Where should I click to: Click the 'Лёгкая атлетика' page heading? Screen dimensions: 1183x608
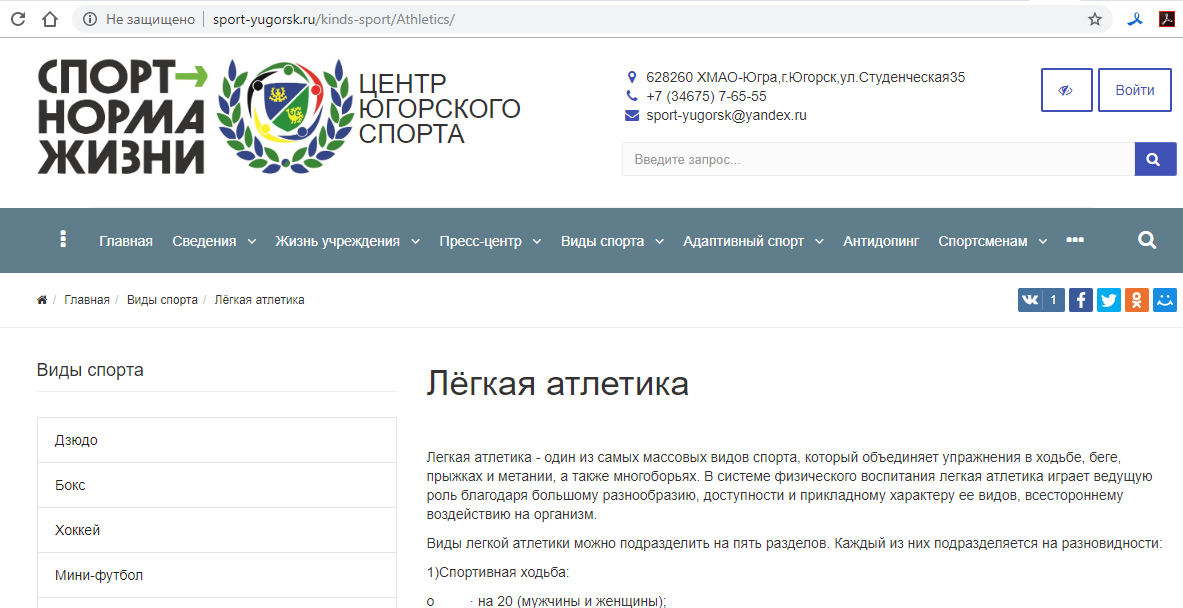pos(558,383)
